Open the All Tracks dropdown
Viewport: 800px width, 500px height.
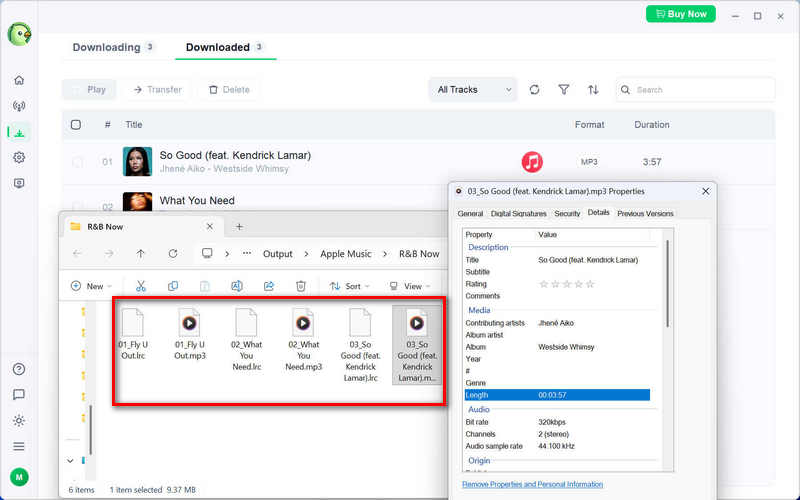click(473, 90)
